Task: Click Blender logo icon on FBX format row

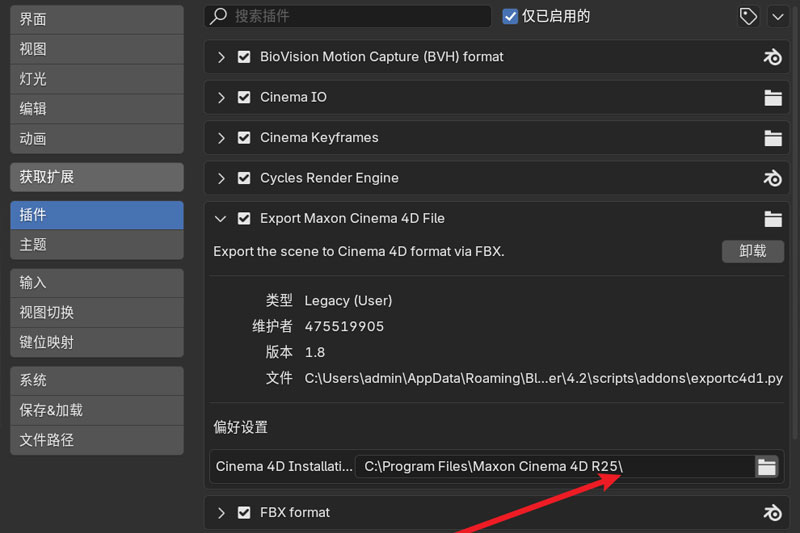Action: (x=772, y=513)
